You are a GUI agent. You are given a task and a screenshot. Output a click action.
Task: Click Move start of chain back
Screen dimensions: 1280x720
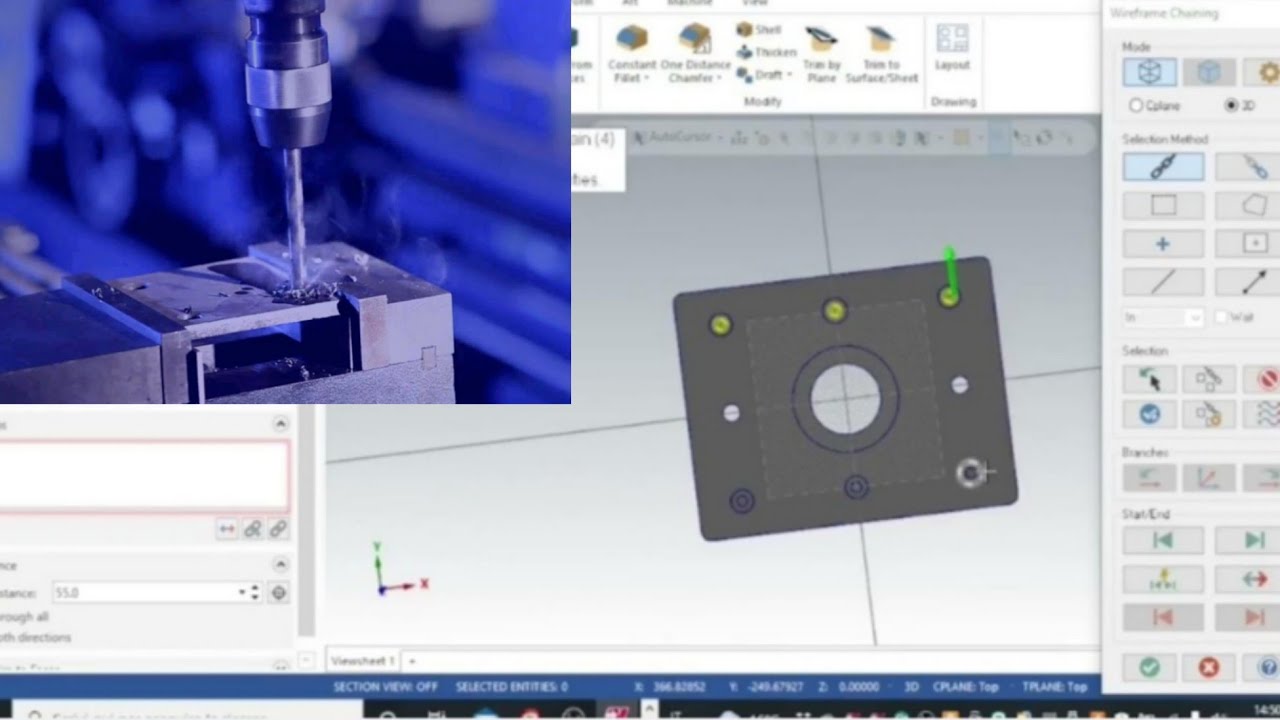1163,541
